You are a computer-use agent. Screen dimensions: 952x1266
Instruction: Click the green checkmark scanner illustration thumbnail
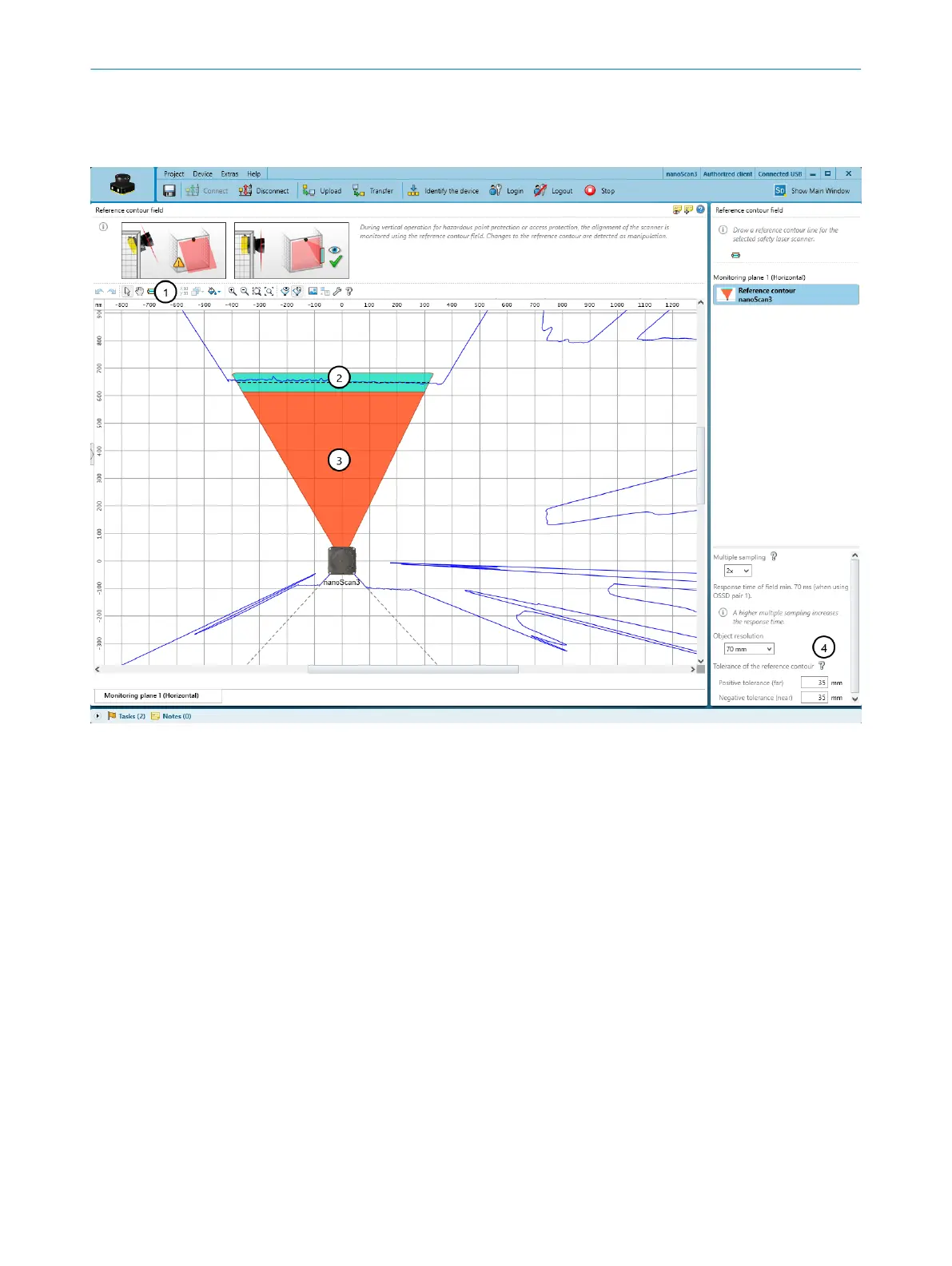click(292, 250)
